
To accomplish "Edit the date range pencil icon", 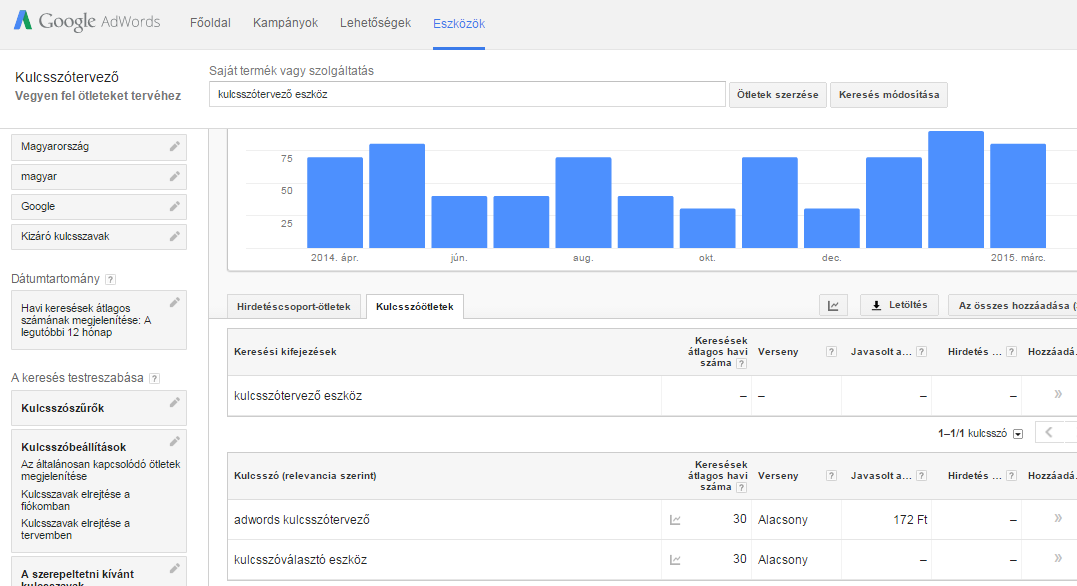I will click(174, 302).
